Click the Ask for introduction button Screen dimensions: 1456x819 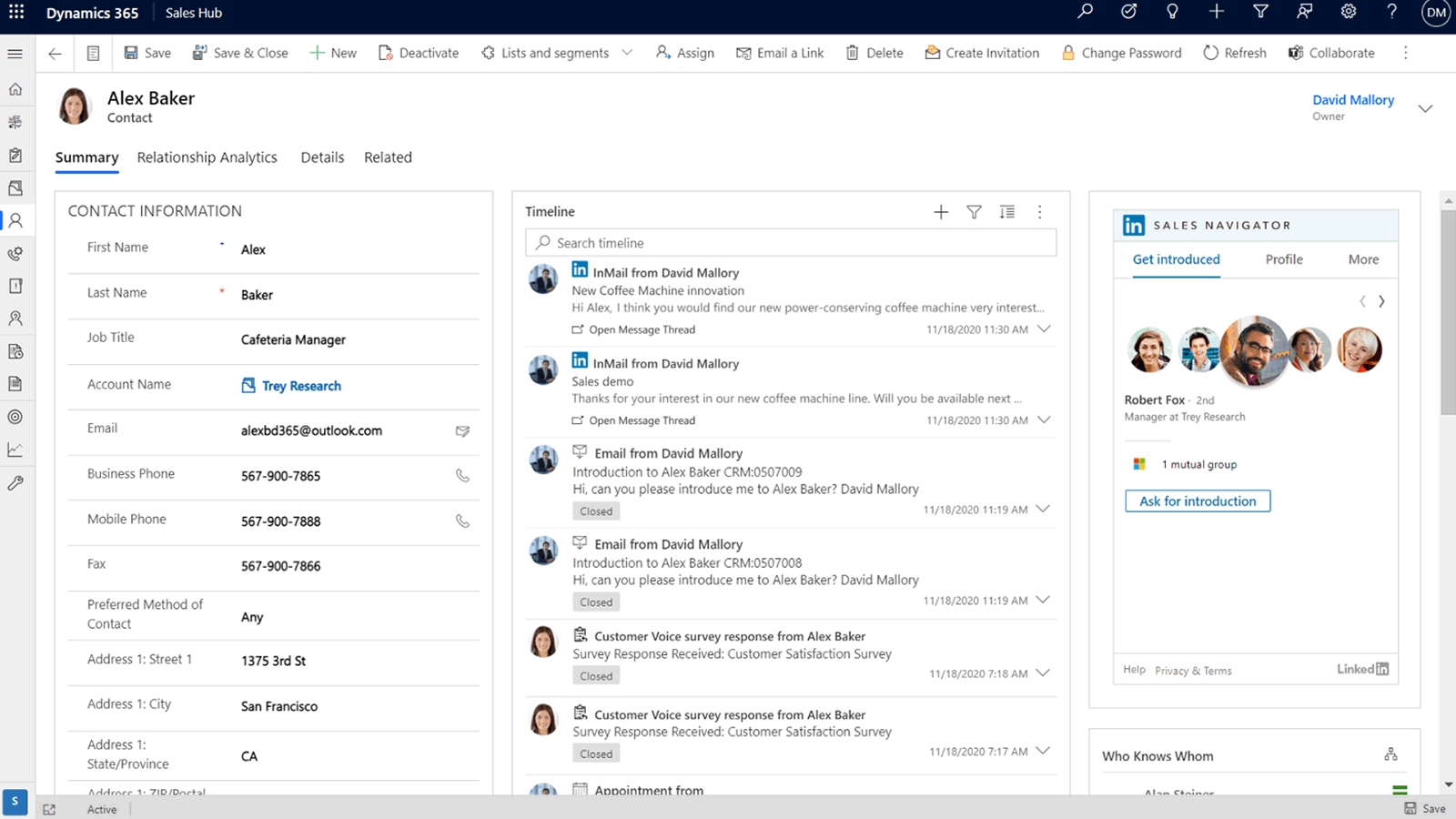coord(1197,500)
